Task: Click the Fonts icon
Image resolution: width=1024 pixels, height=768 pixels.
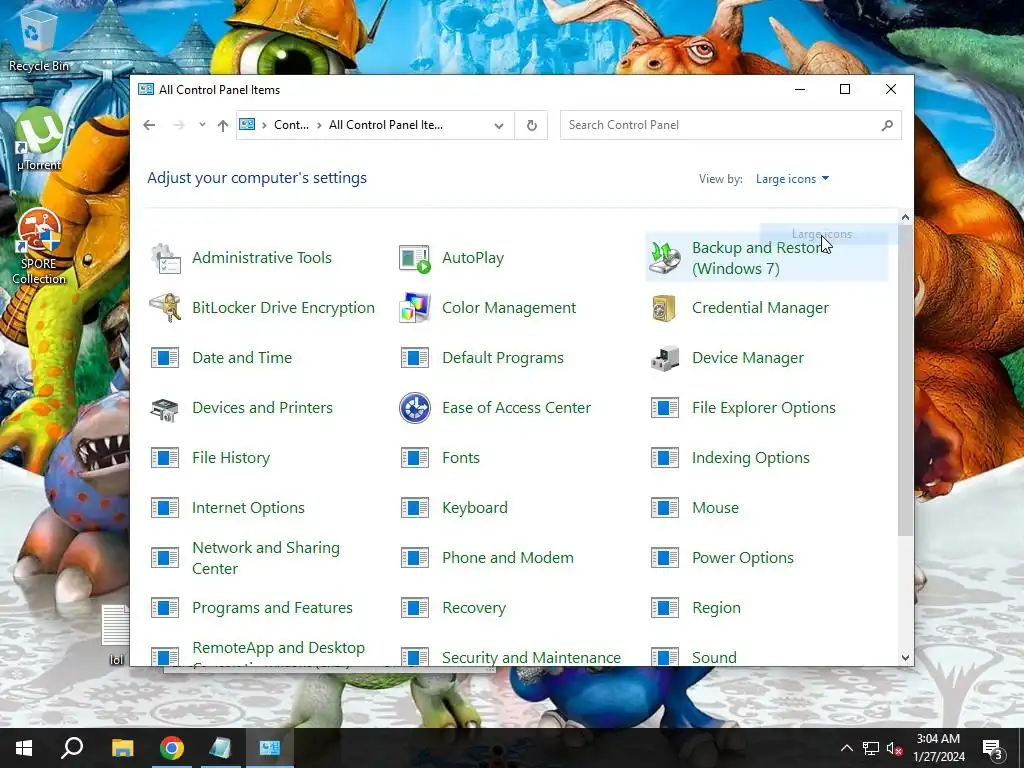Action: (415, 458)
